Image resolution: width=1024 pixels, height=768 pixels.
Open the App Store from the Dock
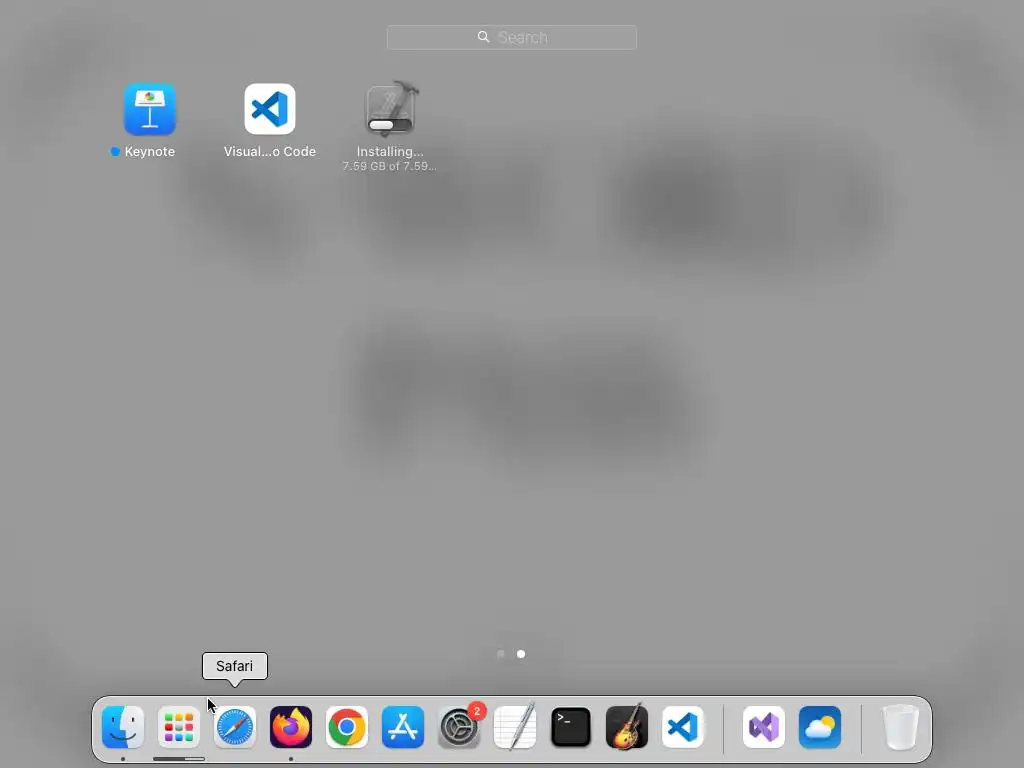pyautogui.click(x=403, y=727)
